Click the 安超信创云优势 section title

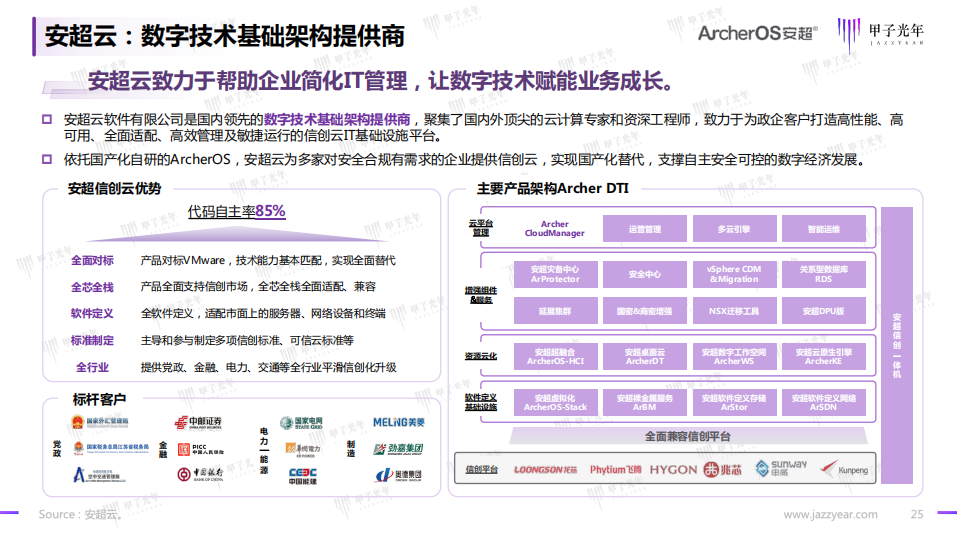[114, 189]
